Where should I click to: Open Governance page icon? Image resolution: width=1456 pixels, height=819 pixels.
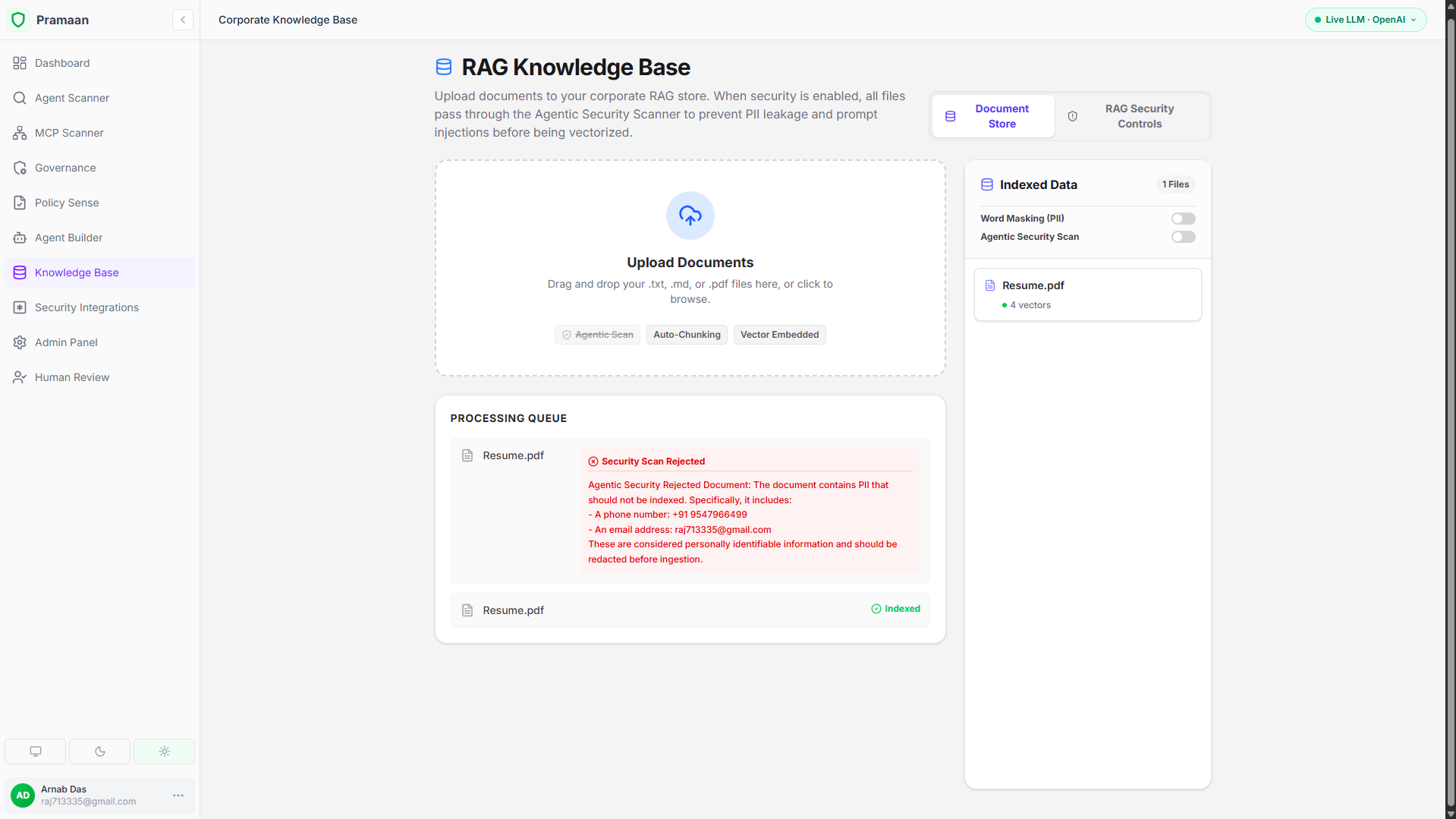pos(20,168)
